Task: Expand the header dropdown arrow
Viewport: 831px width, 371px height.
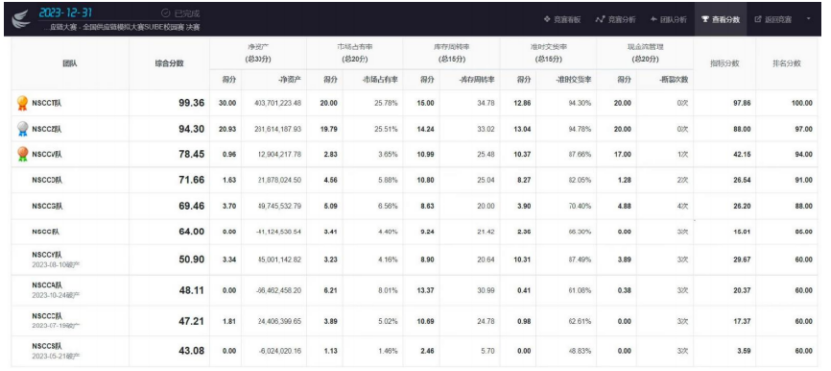Action: (809, 19)
